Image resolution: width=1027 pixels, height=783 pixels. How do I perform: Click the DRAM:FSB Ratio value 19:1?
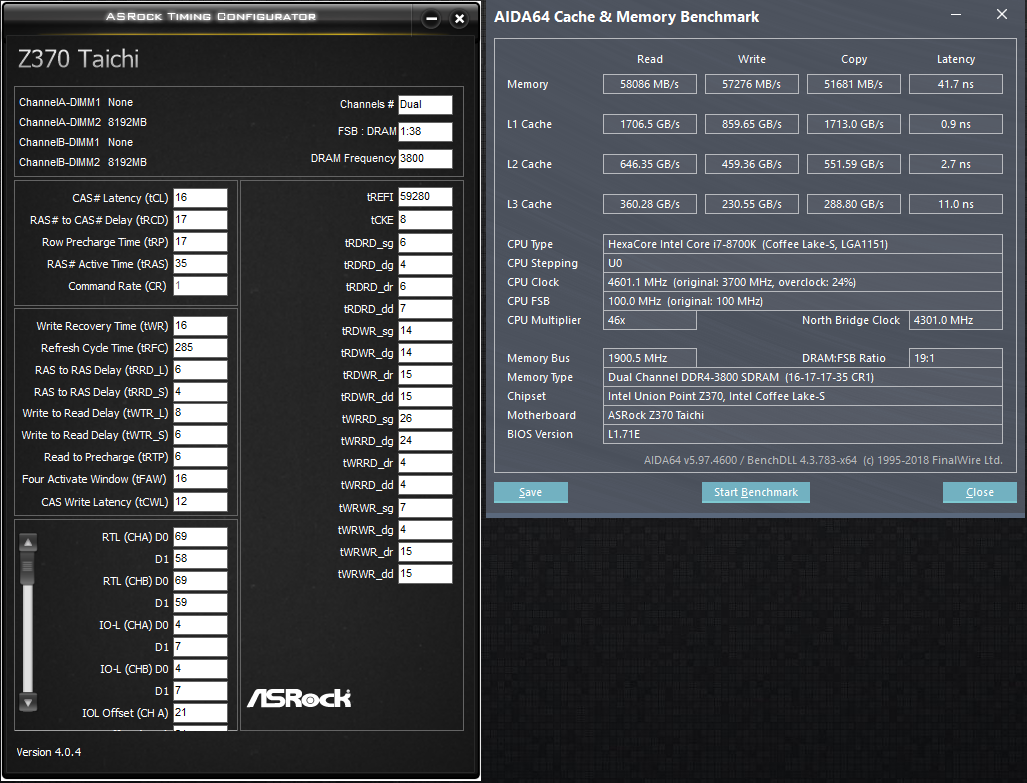coord(956,358)
